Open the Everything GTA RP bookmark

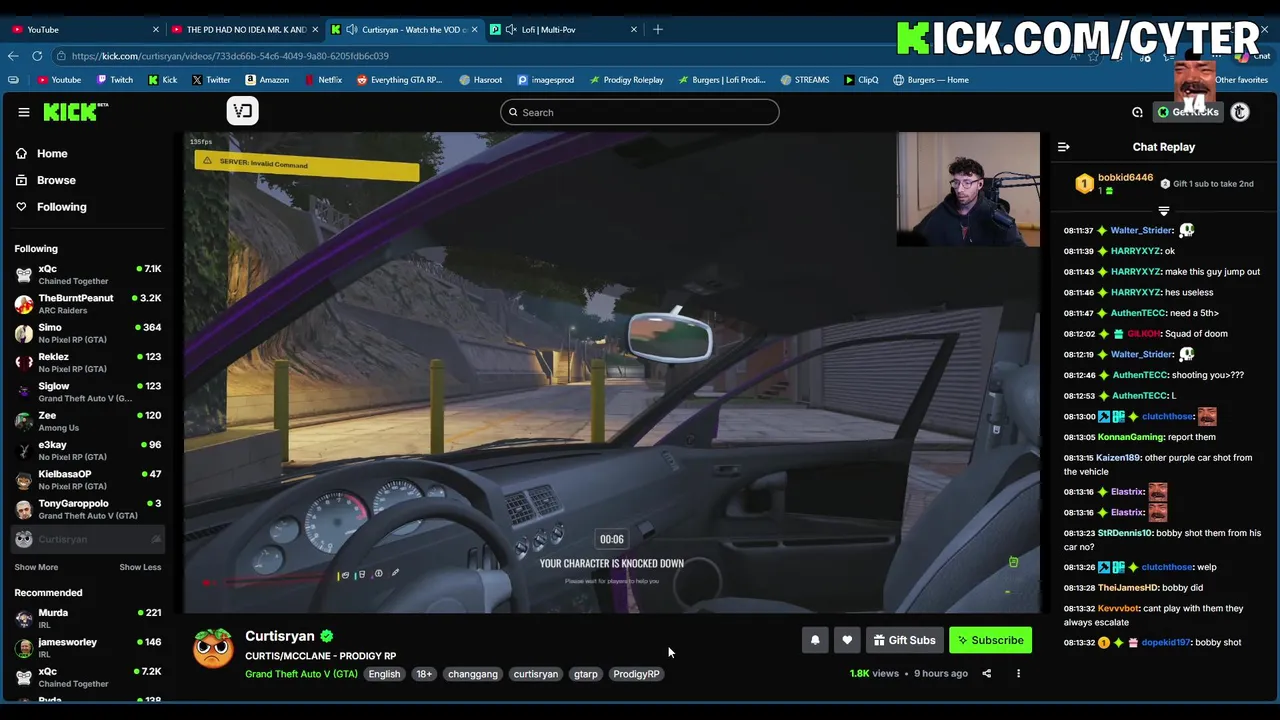(x=399, y=80)
